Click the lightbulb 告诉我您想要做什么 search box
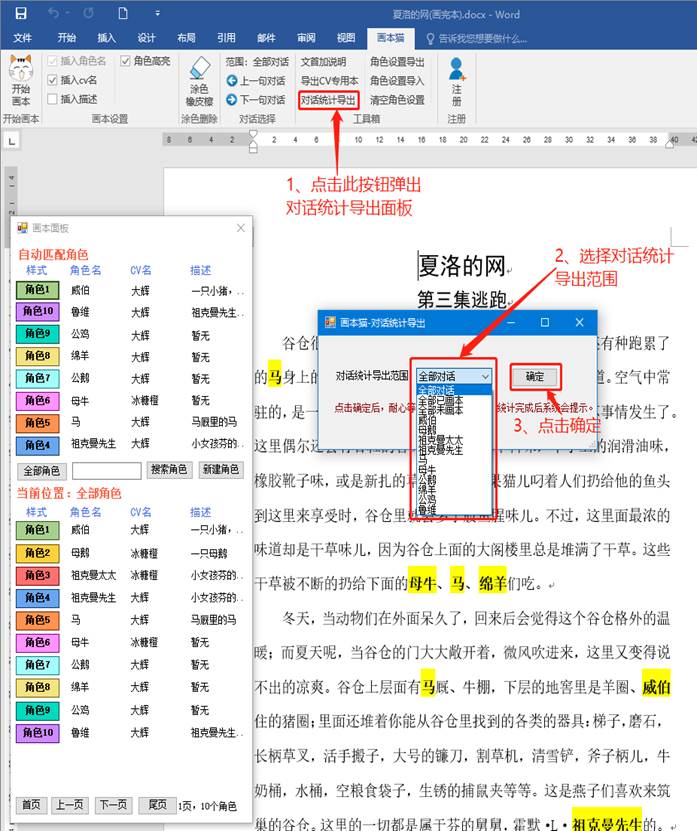Screen dimensions: 697x831 click(477, 39)
